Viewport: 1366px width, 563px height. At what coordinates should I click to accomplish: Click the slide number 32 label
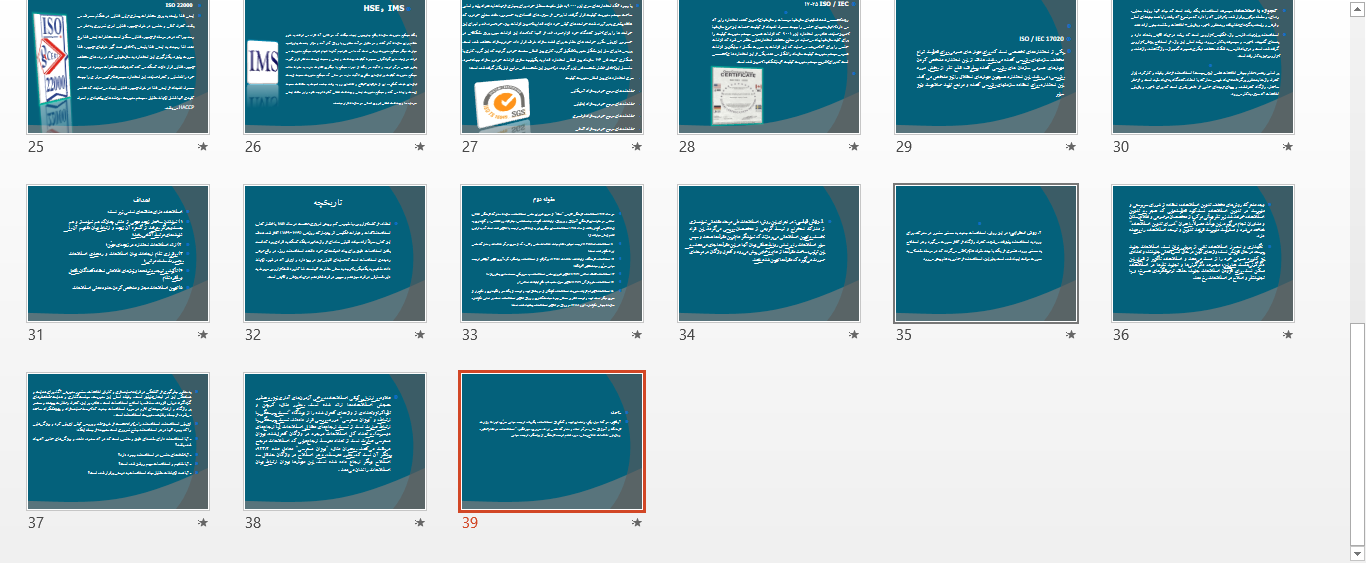click(253, 335)
